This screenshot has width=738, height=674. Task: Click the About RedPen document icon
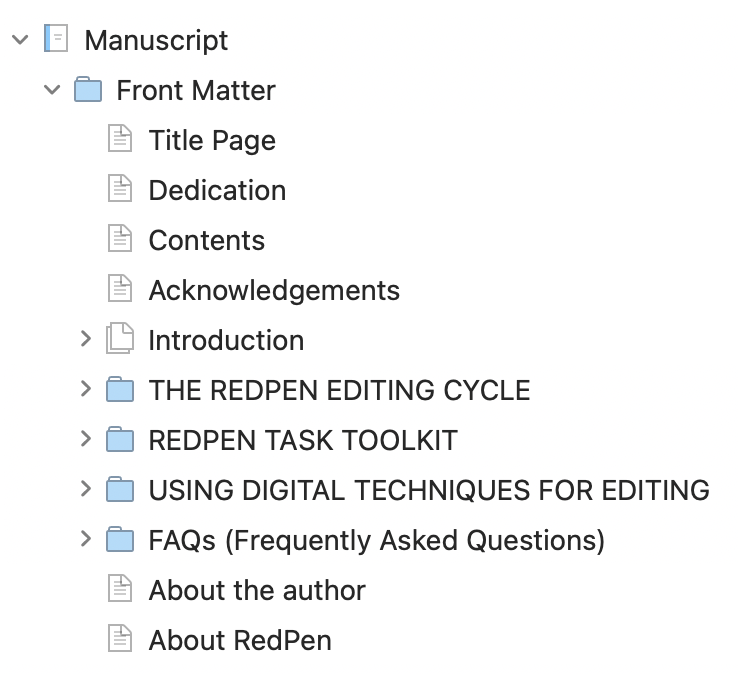tap(120, 638)
